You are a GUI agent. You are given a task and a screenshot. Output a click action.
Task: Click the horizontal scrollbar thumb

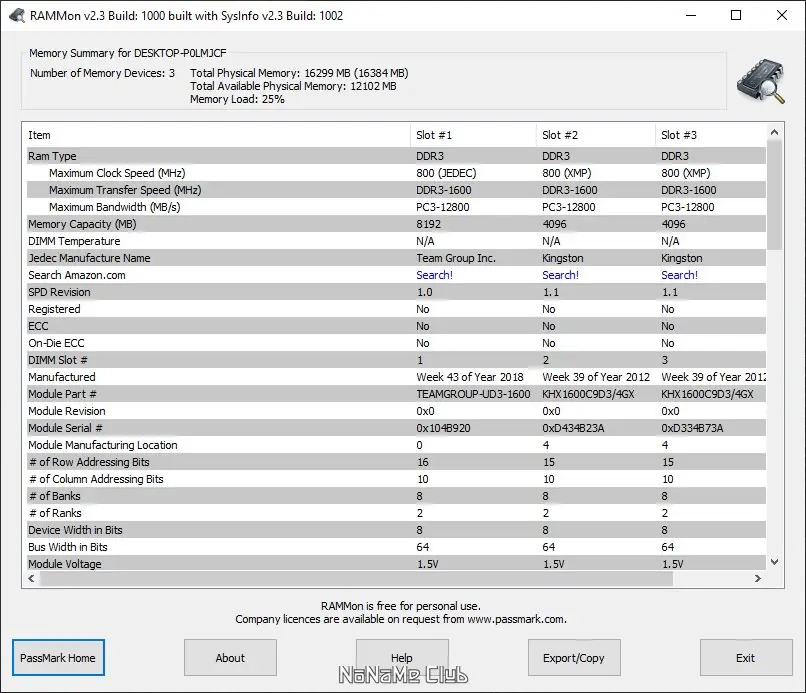click(x=356, y=578)
